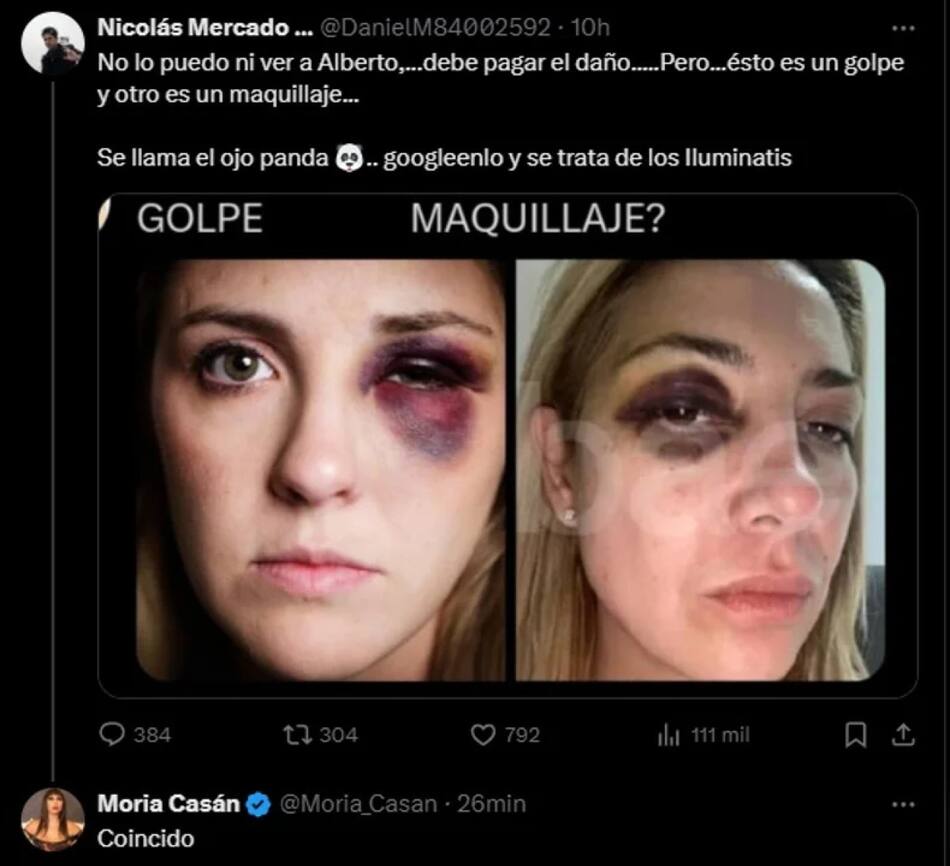Open more options on Nicolás Mercado's tweet
This screenshot has height=866, width=950.
pos(903,28)
